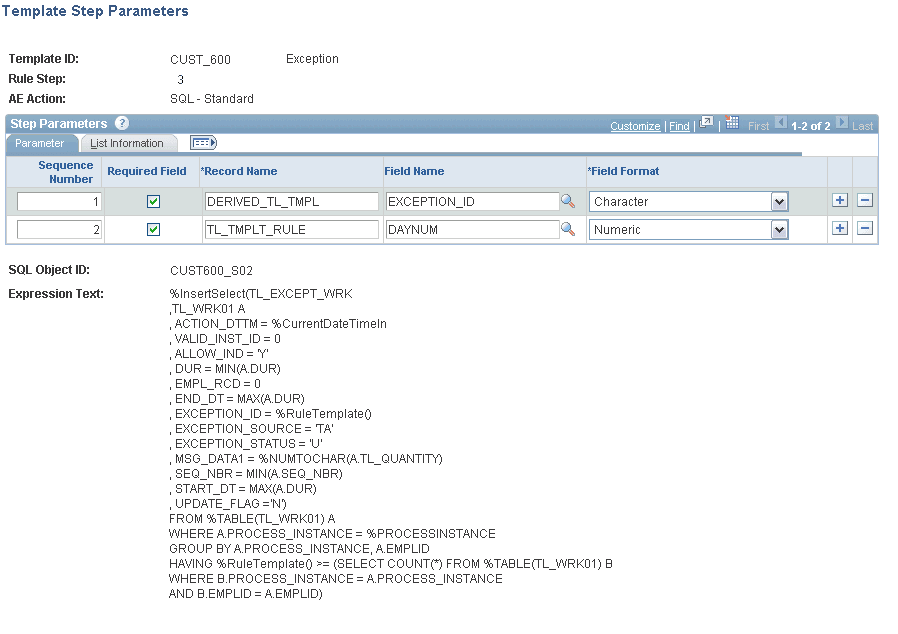Click the Customize link
Image resolution: width=898 pixels, height=634 pixels.
pos(635,126)
